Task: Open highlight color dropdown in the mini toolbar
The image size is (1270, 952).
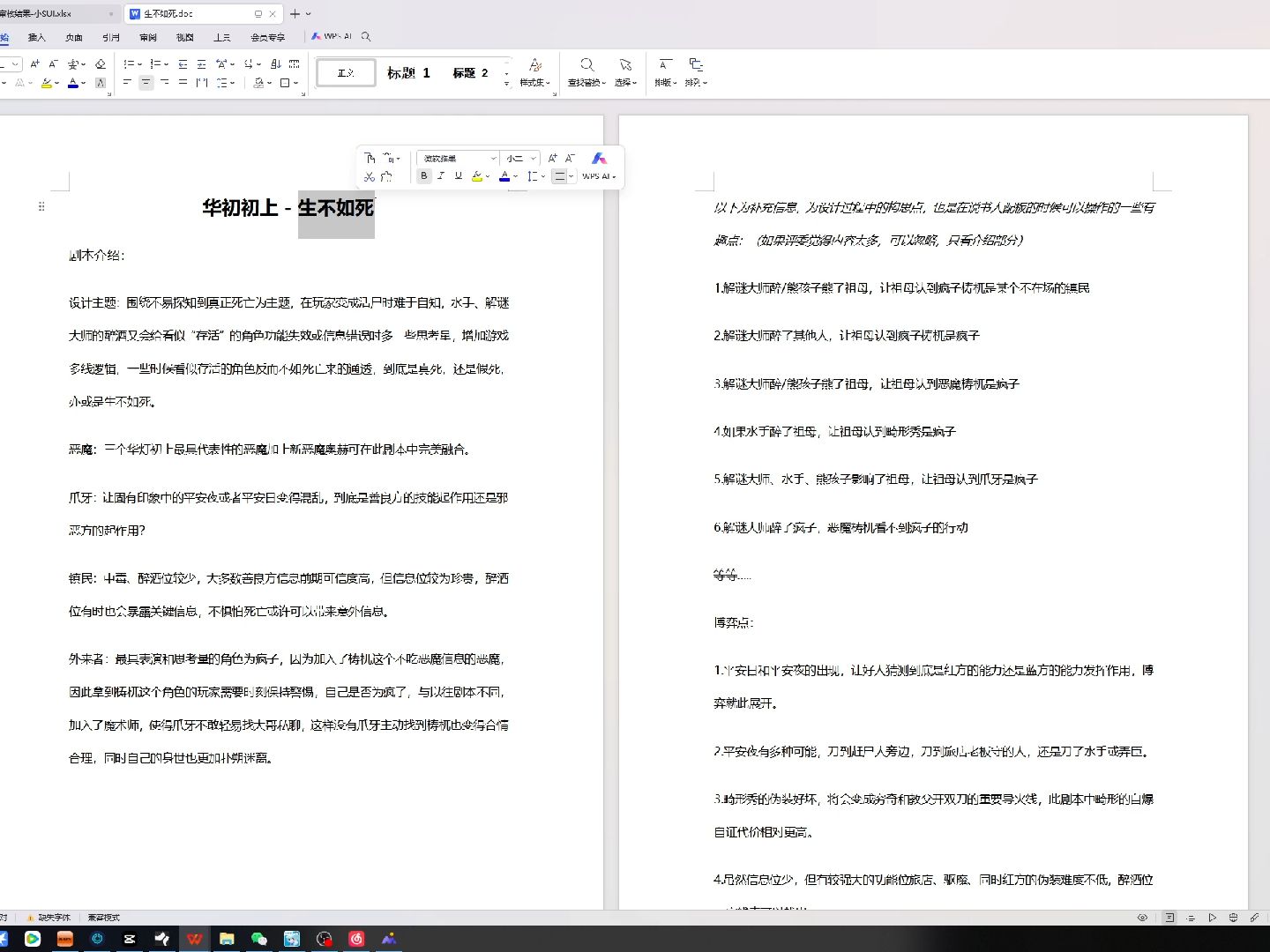Action: [488, 176]
